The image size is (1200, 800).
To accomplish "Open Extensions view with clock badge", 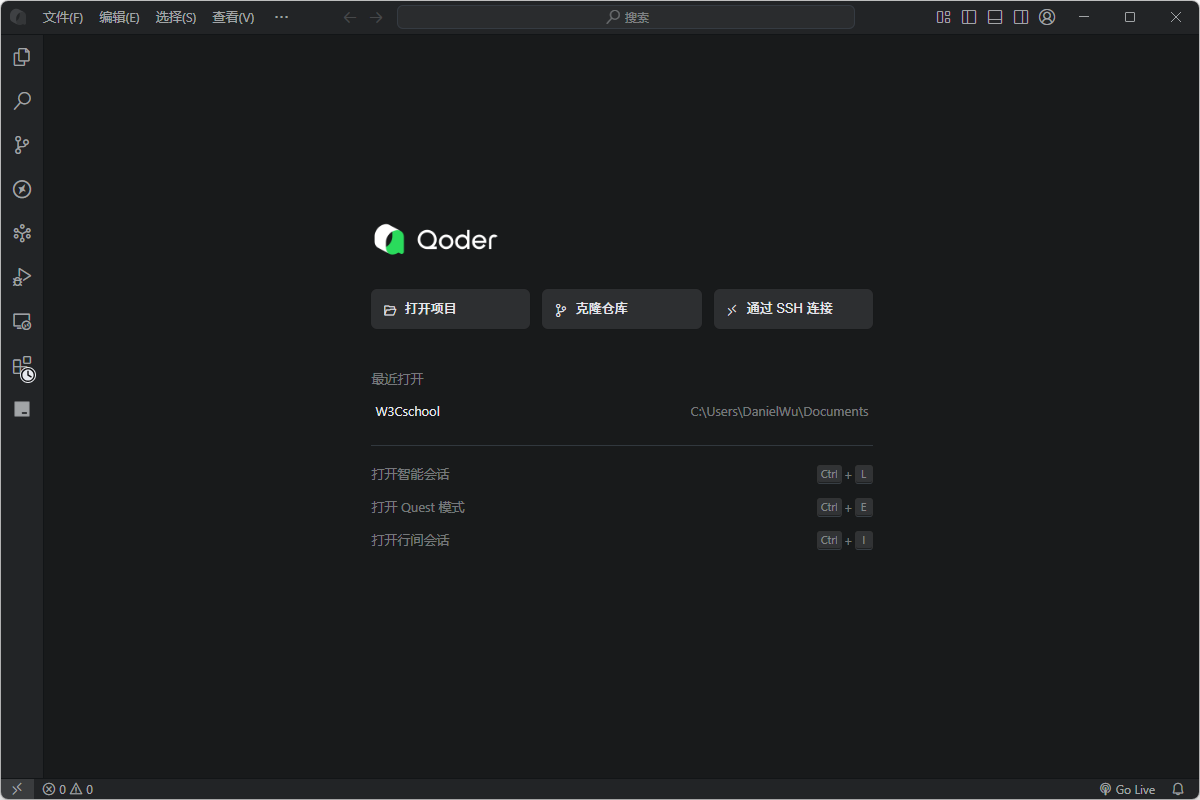I will pyautogui.click(x=23, y=368).
